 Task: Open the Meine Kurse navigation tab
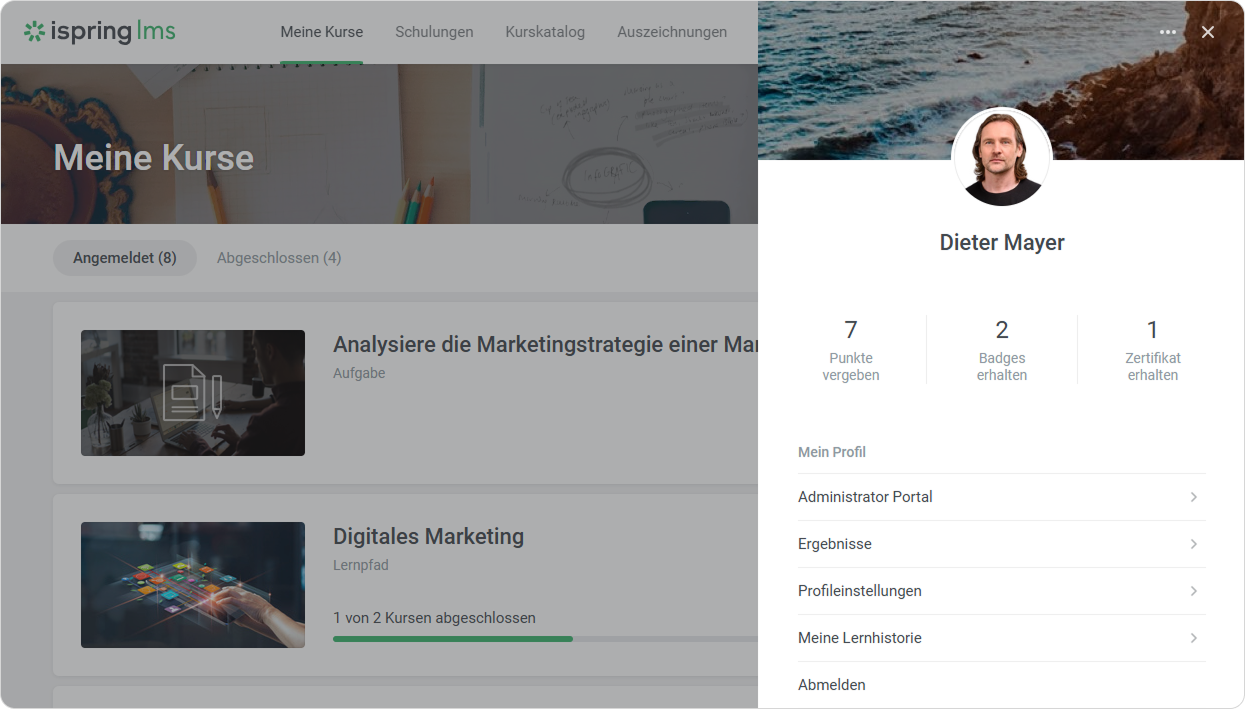(321, 32)
